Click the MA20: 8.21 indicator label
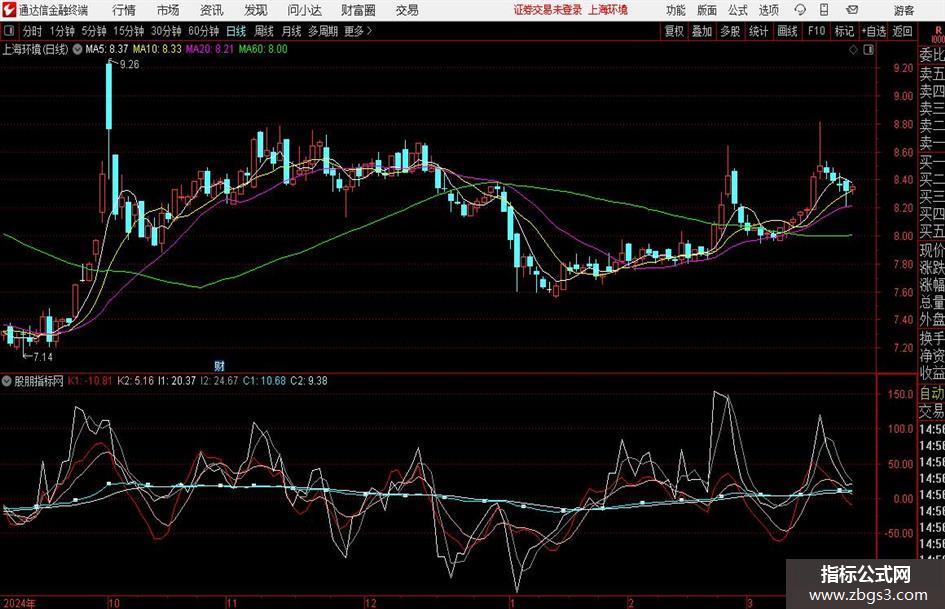945x609 pixels. (x=210, y=49)
